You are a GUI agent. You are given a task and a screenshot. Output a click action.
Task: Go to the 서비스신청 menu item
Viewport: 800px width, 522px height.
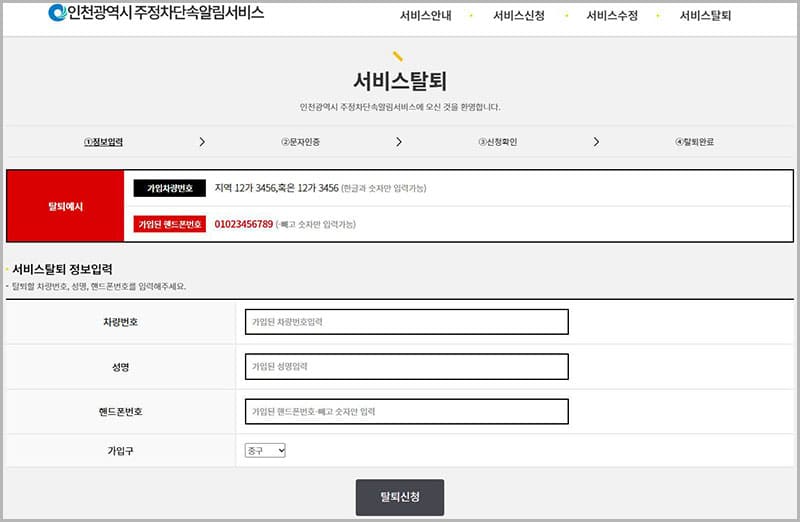[x=518, y=16]
